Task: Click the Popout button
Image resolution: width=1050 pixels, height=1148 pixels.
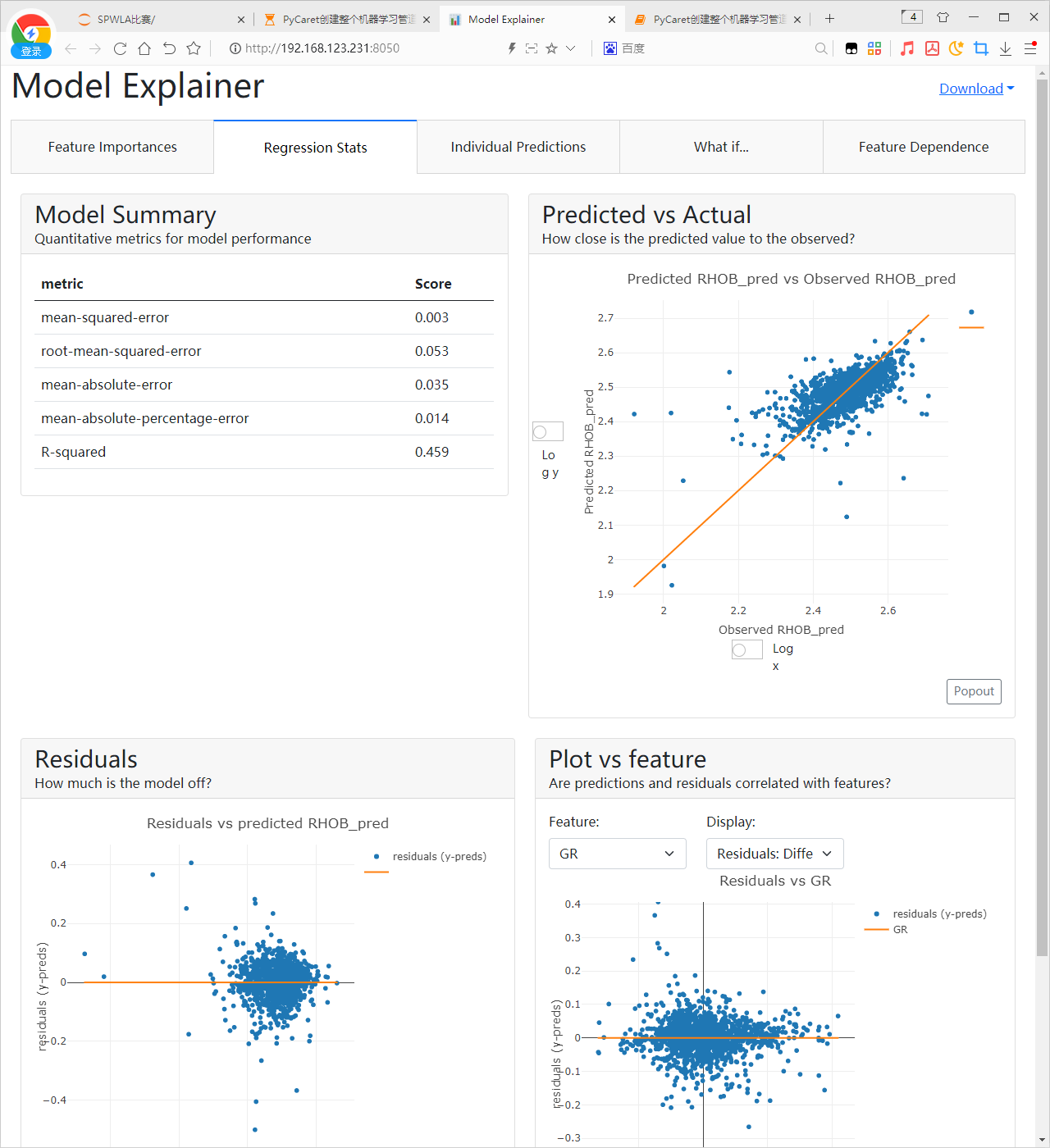Action: click(x=974, y=691)
